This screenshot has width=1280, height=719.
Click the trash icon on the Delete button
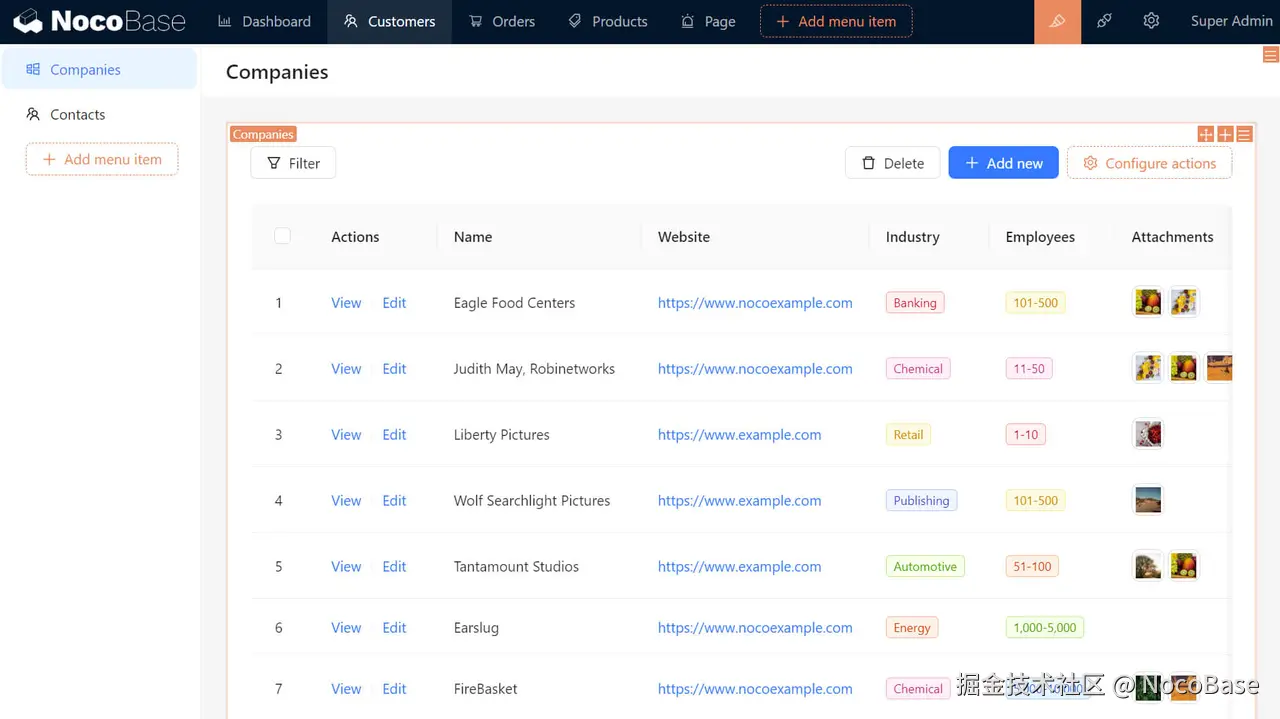click(869, 163)
